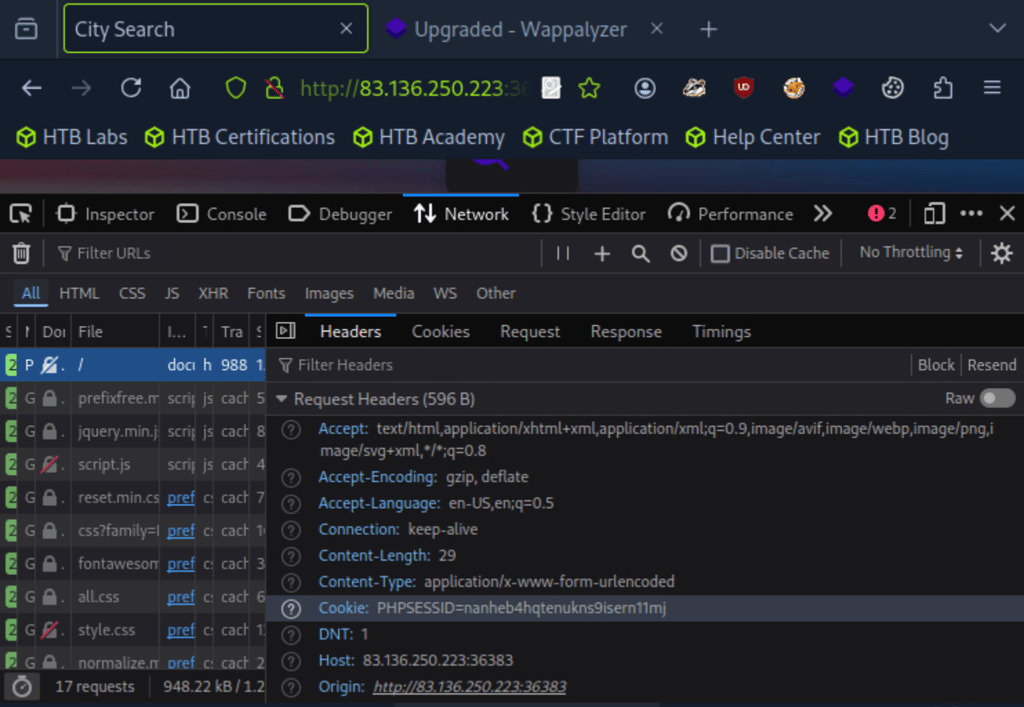The width and height of the screenshot is (1024, 707).
Task: Click the responsive design mode icon
Action: [934, 213]
